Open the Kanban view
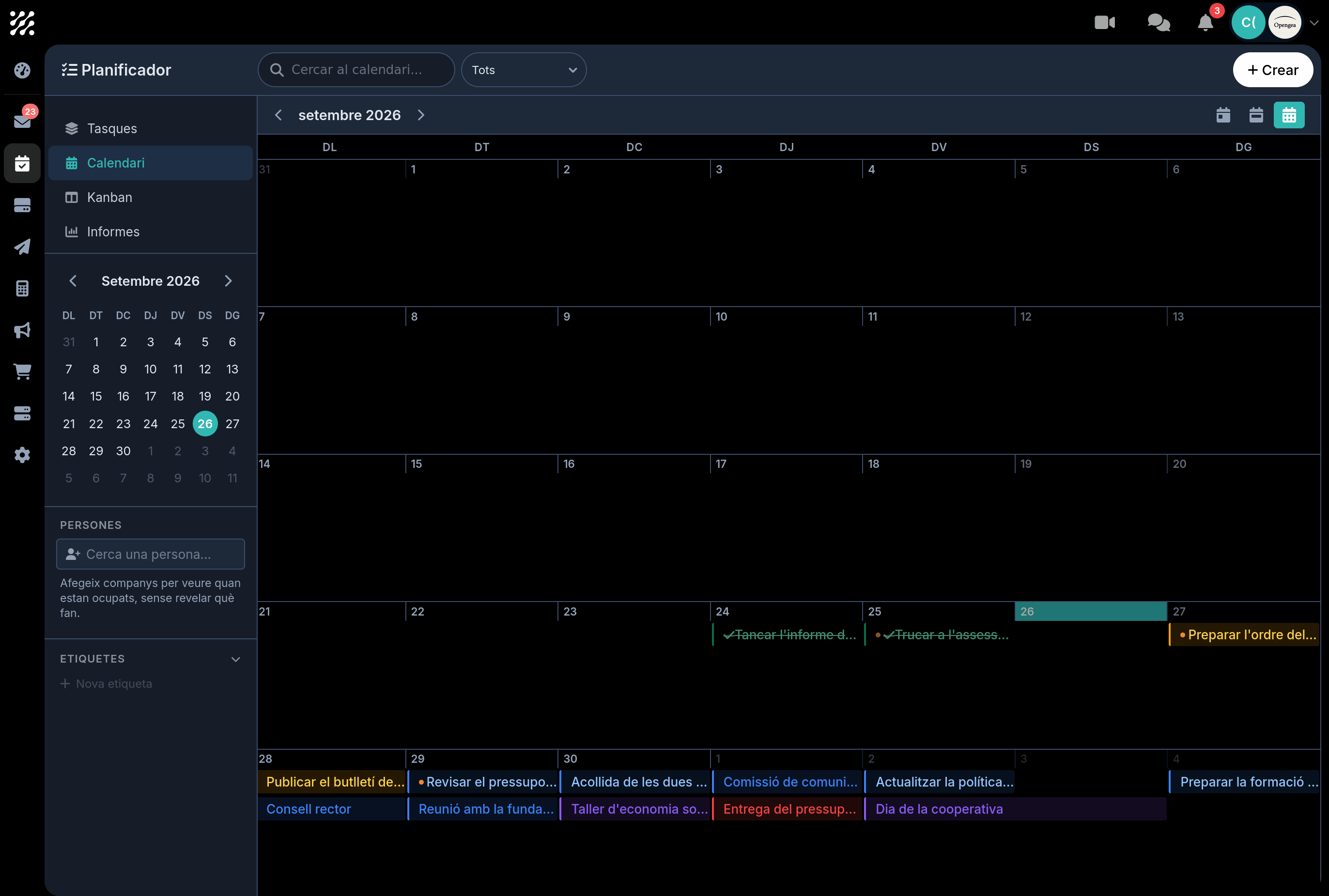Viewport: 1329px width, 896px height. click(150, 198)
